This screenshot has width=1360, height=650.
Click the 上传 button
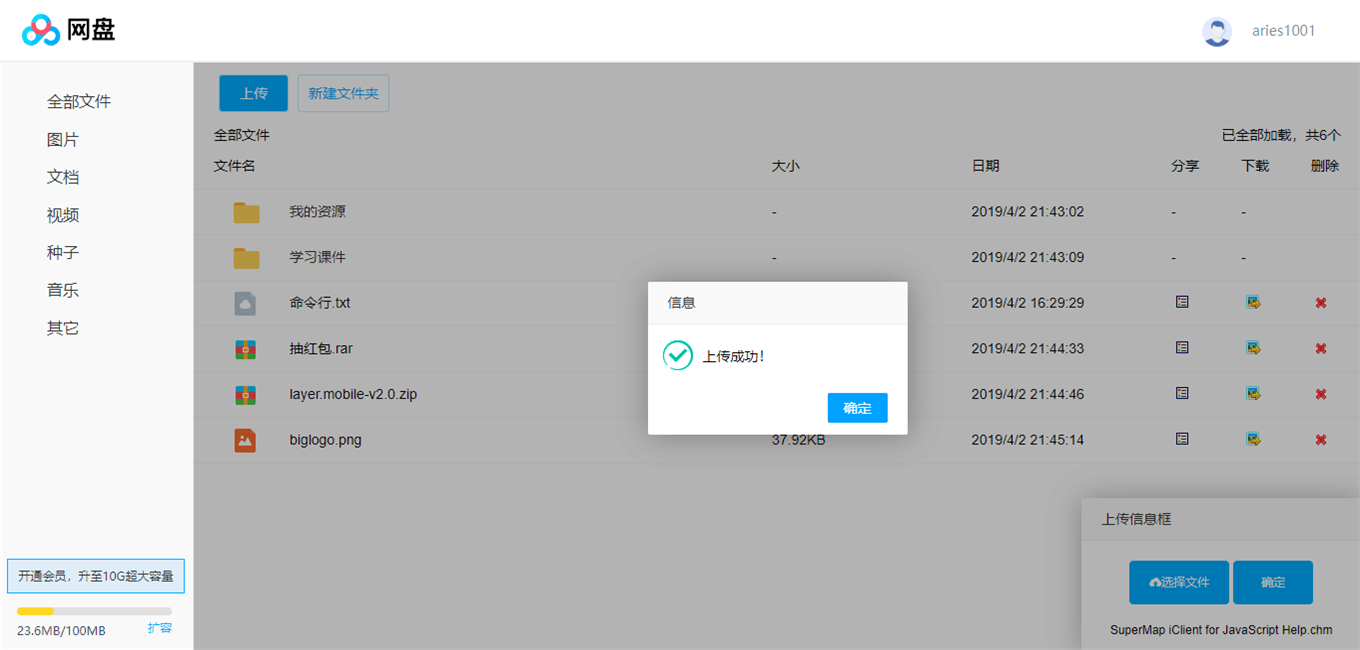pyautogui.click(x=254, y=93)
